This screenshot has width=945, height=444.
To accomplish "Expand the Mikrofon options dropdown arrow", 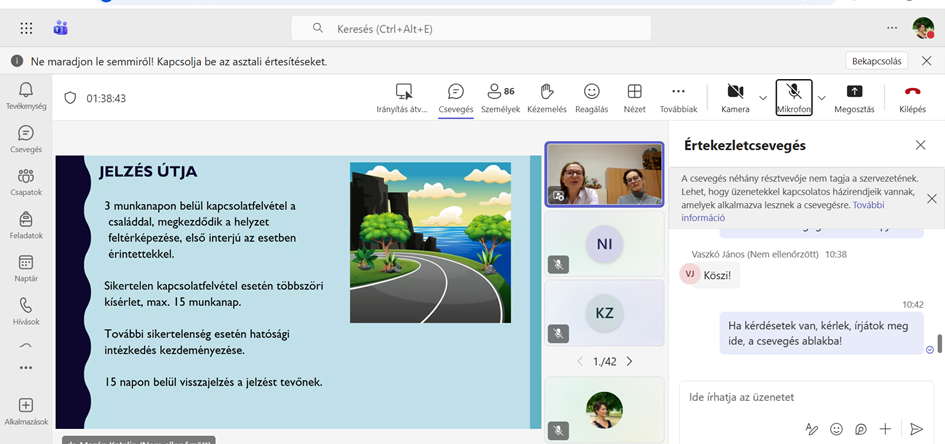I will pos(822,97).
